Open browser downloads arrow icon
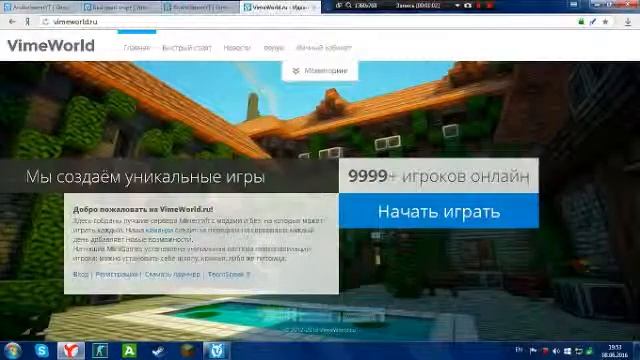Viewport: 640px width, 360px height. (x=628, y=22)
